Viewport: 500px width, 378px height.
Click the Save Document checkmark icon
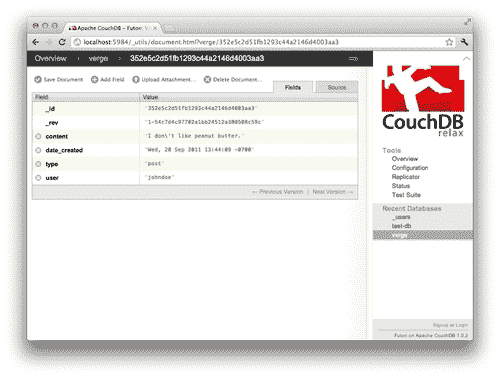pos(38,79)
